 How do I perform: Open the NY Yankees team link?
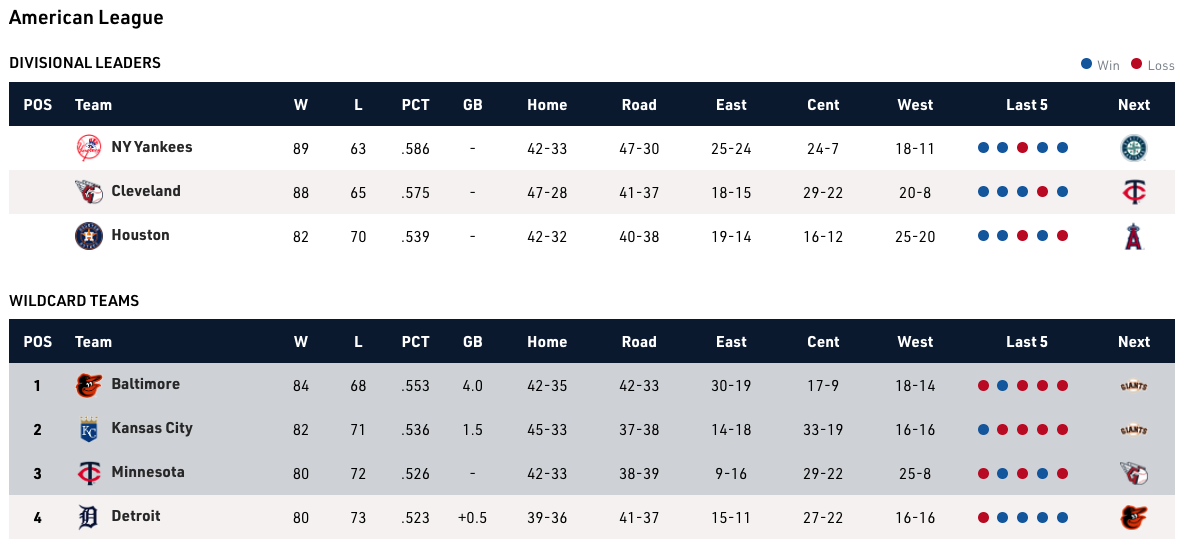pyautogui.click(x=152, y=147)
